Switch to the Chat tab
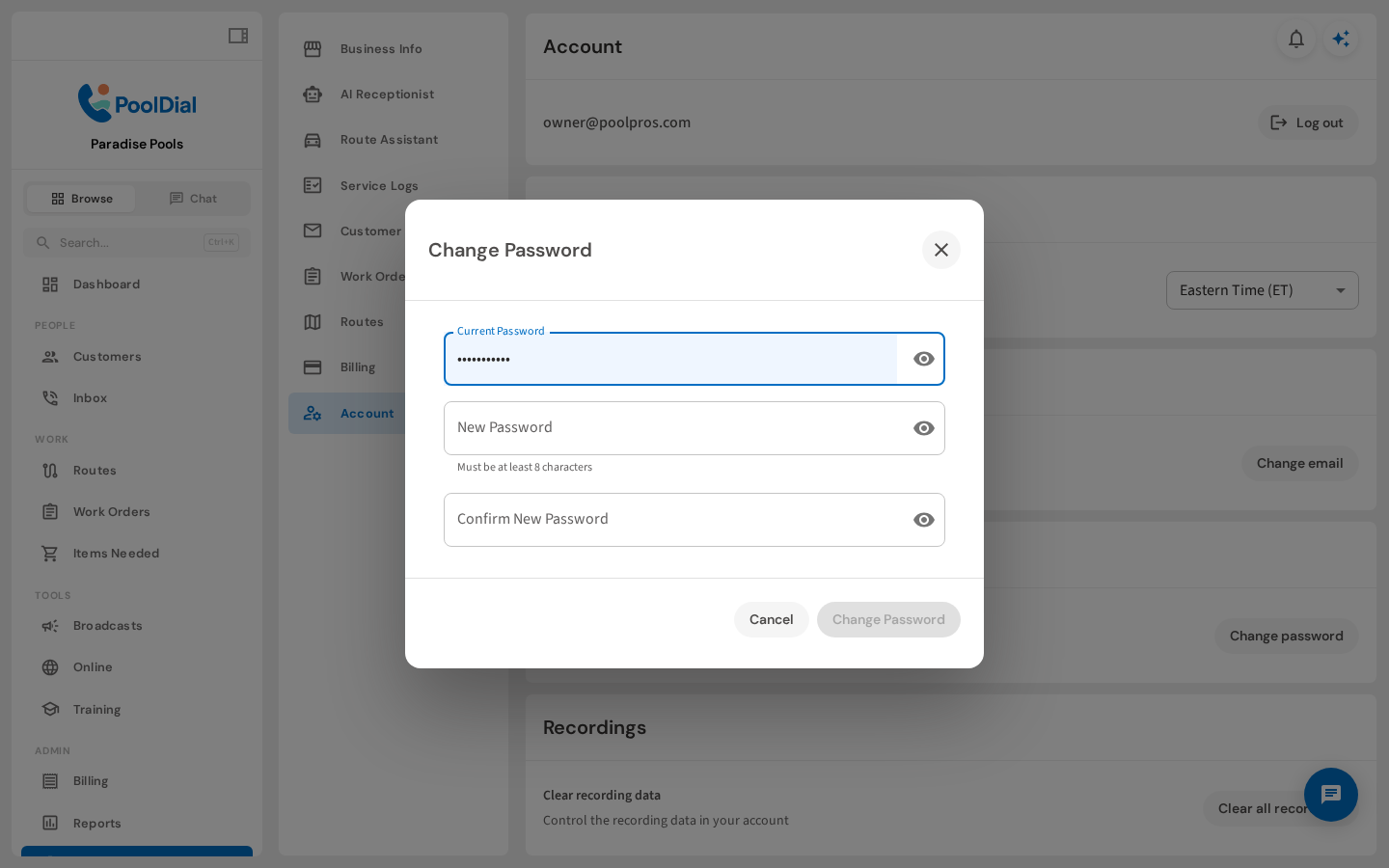 tap(193, 199)
